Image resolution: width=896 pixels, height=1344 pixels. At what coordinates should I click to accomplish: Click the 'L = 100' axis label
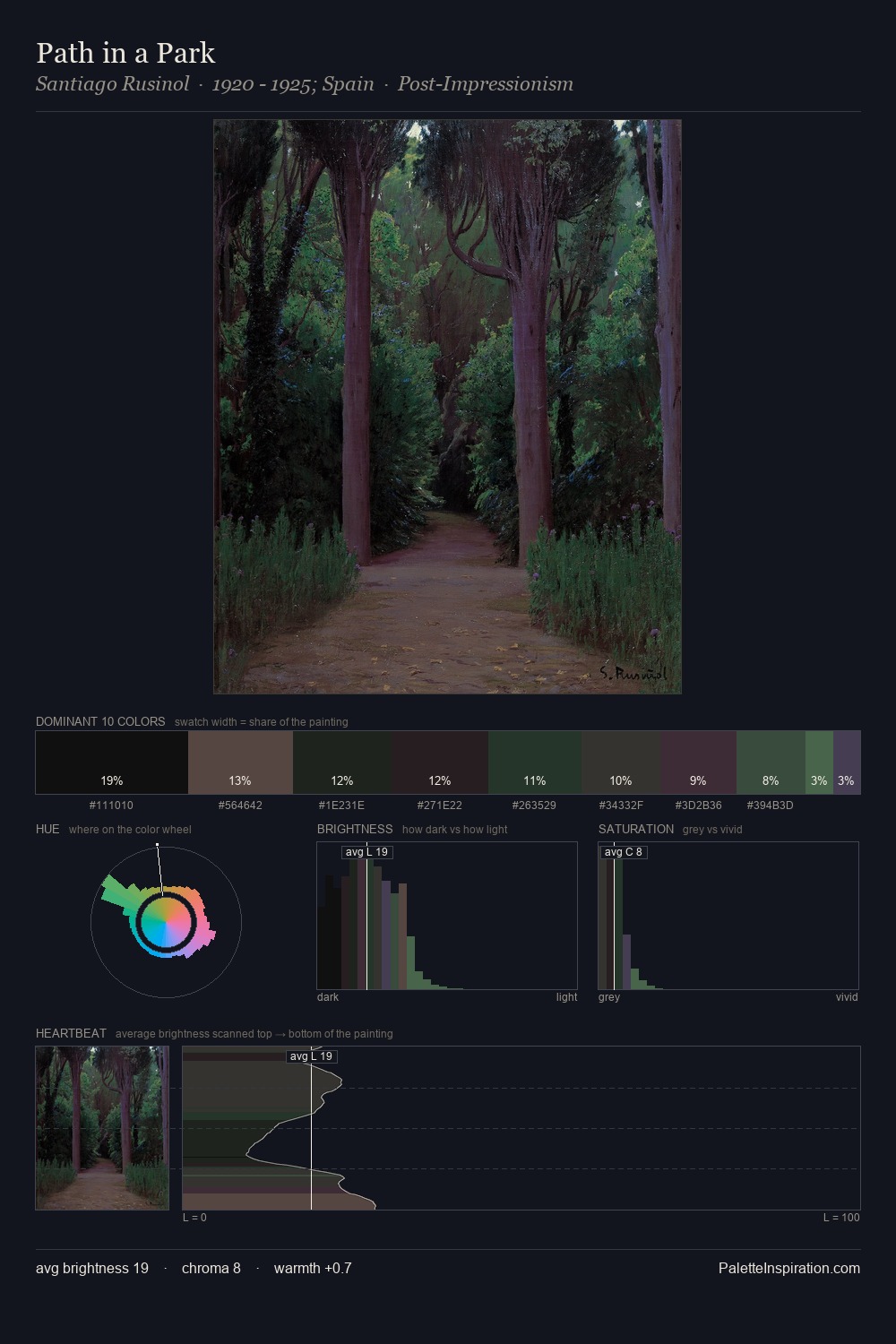pyautogui.click(x=841, y=1218)
